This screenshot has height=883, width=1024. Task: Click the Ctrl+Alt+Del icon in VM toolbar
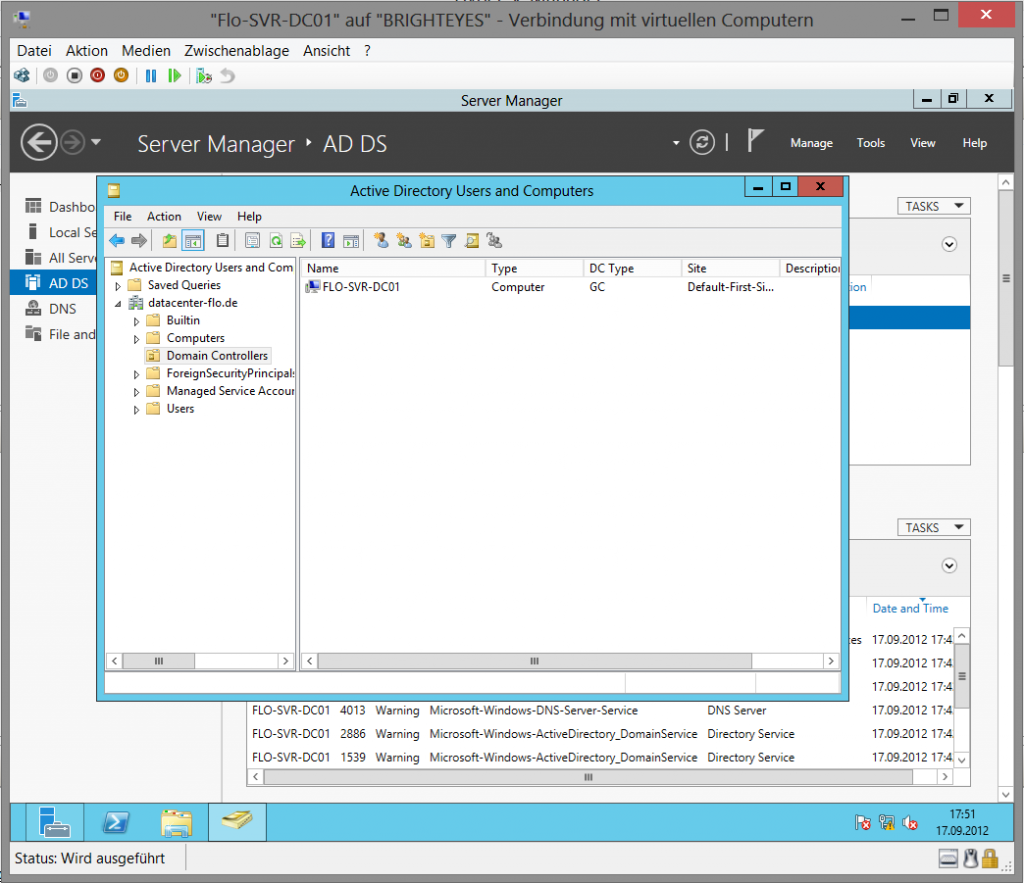click(22, 76)
